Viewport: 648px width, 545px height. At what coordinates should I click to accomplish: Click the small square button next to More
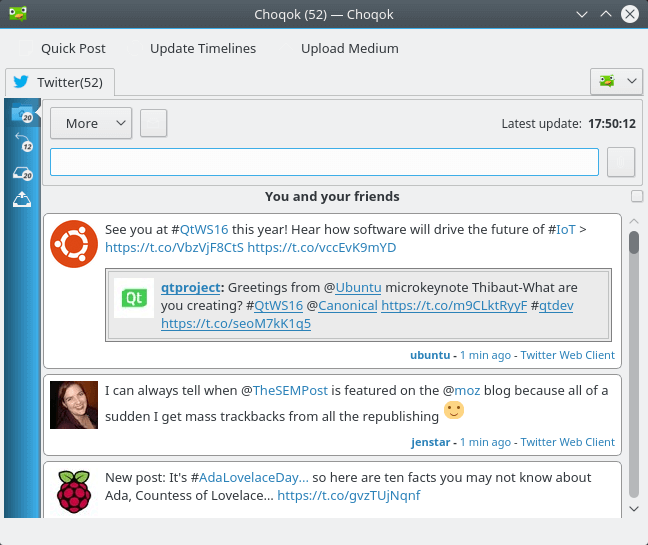(153, 123)
